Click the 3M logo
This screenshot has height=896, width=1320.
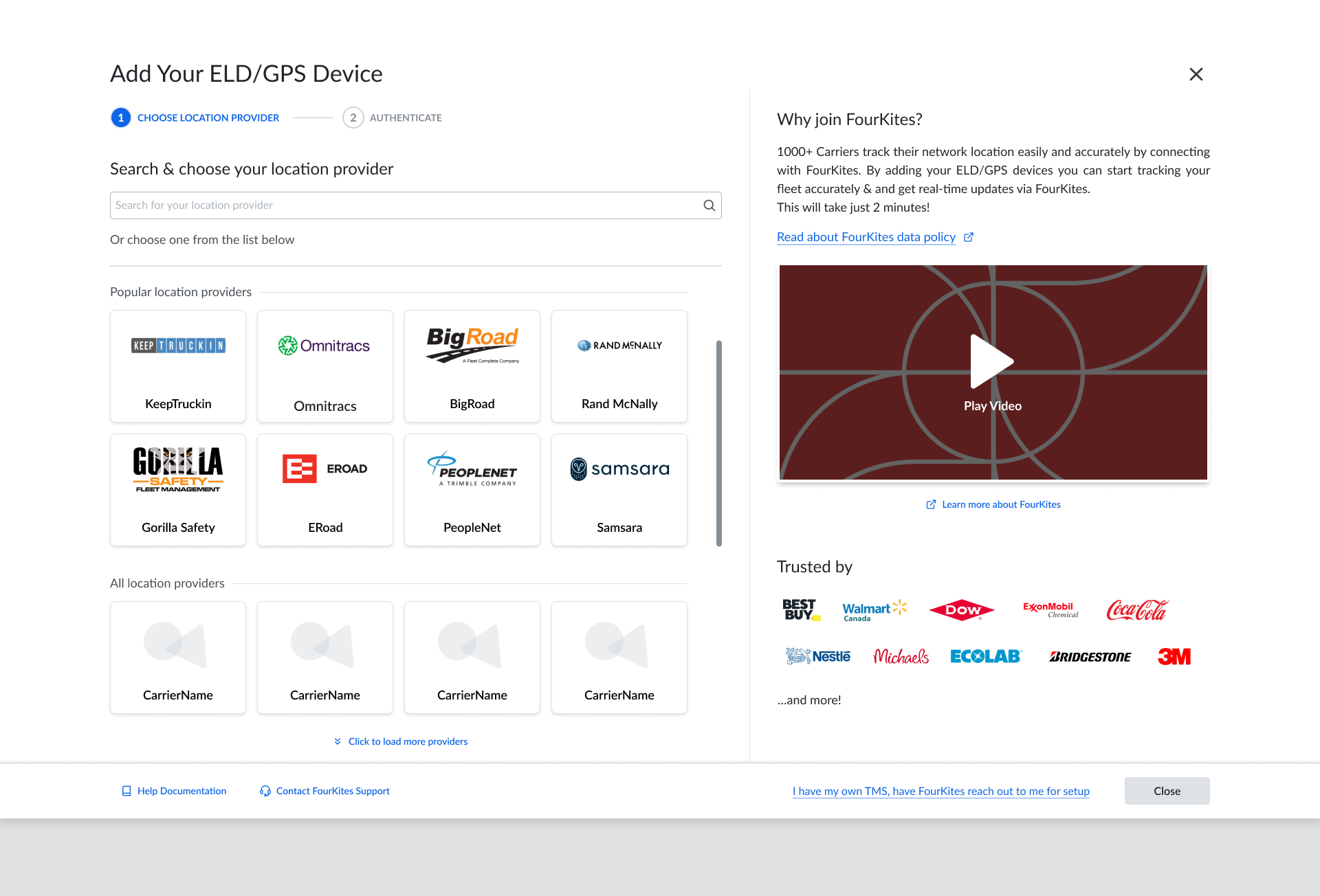[x=1174, y=657]
